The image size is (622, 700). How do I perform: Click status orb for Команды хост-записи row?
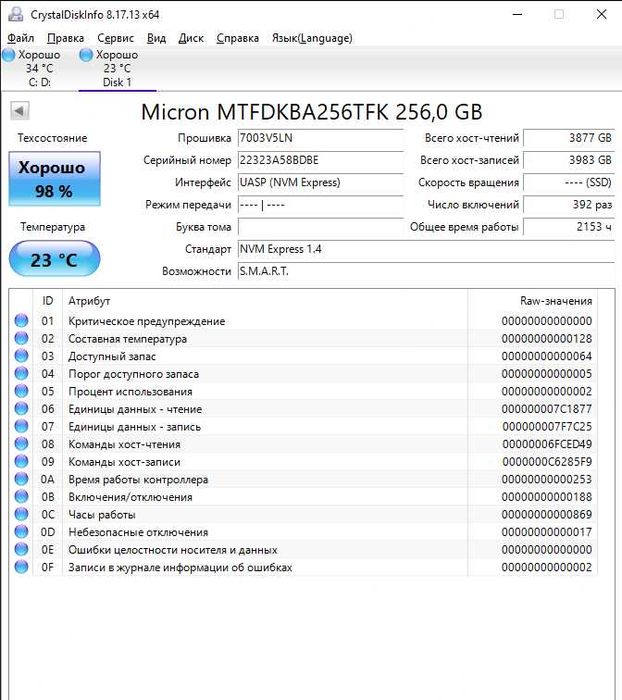click(21, 462)
